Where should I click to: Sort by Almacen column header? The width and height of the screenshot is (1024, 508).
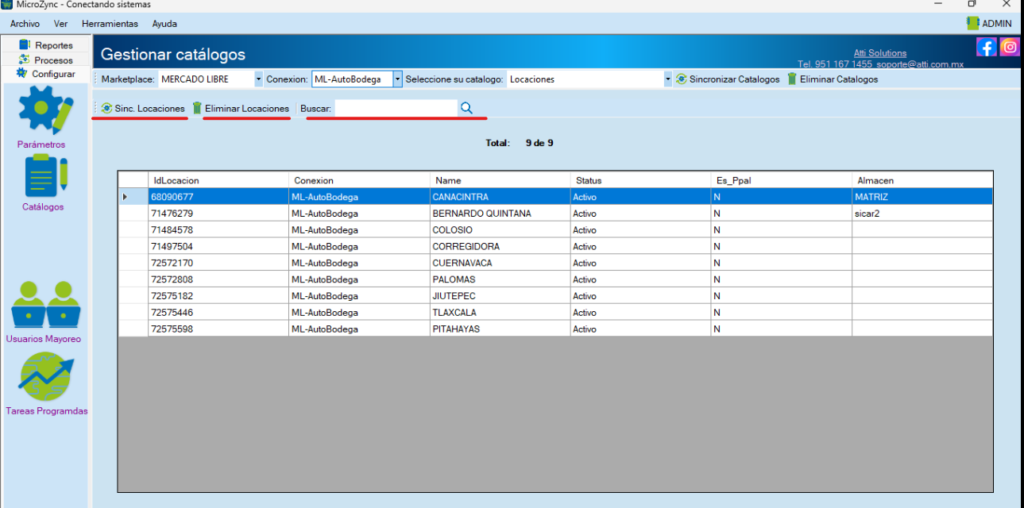coord(922,180)
